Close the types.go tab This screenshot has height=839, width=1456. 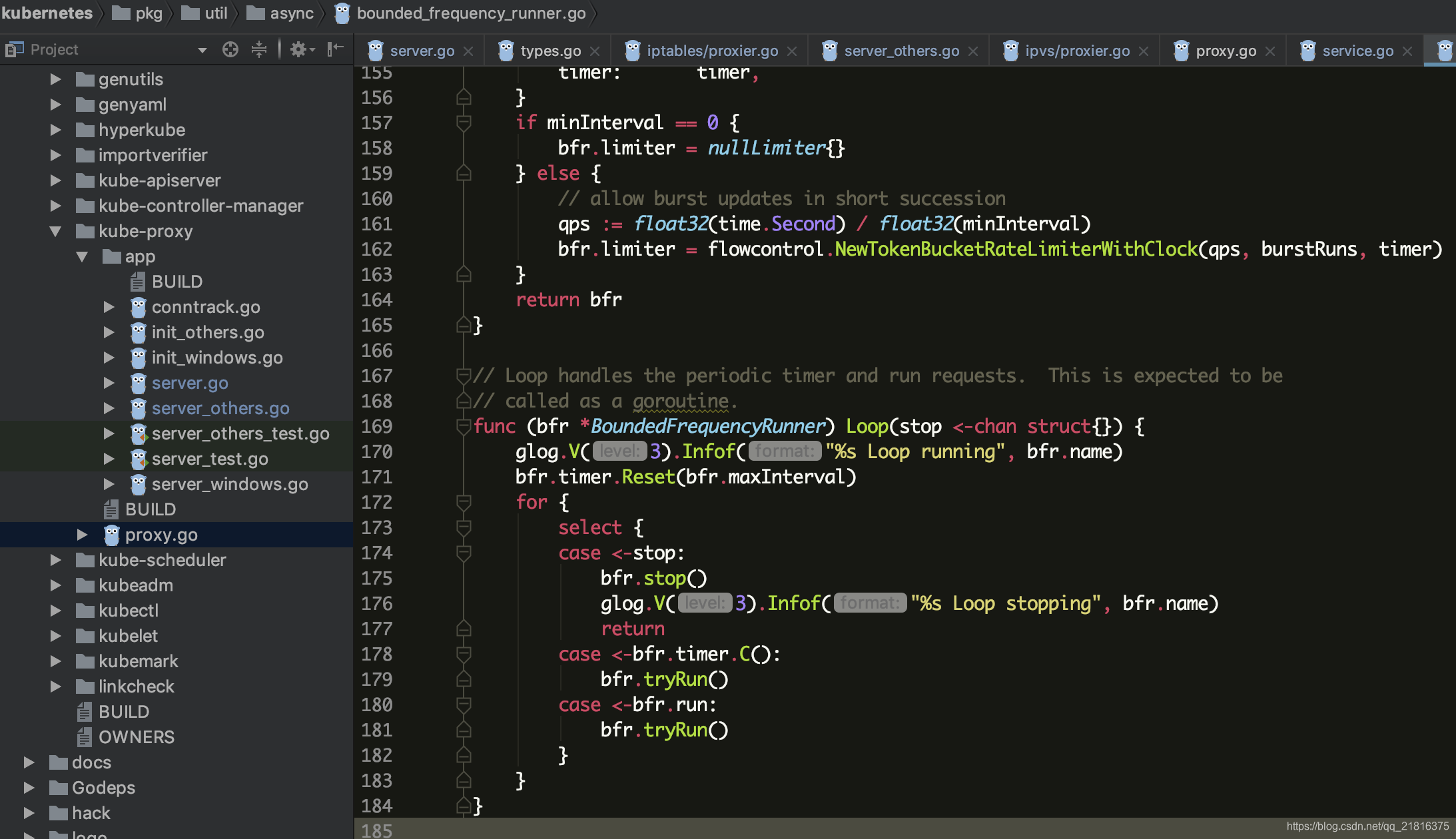tap(595, 51)
